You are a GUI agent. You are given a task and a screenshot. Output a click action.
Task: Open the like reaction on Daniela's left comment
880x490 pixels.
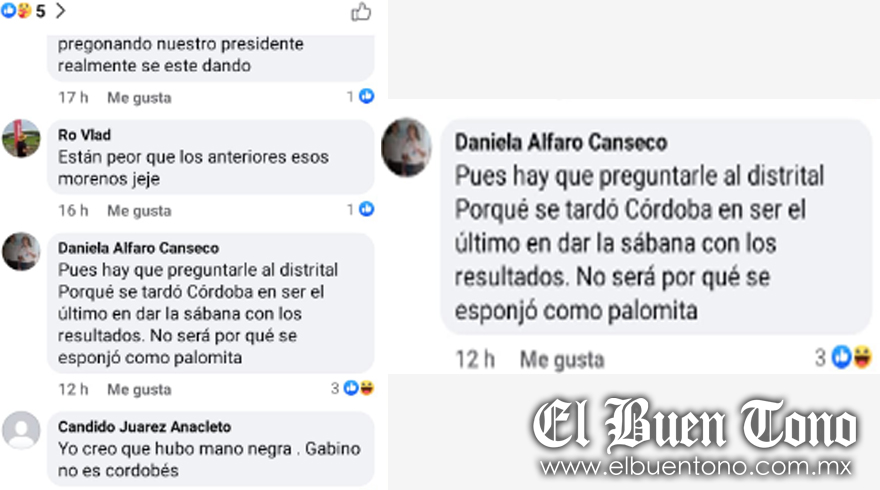click(x=351, y=388)
